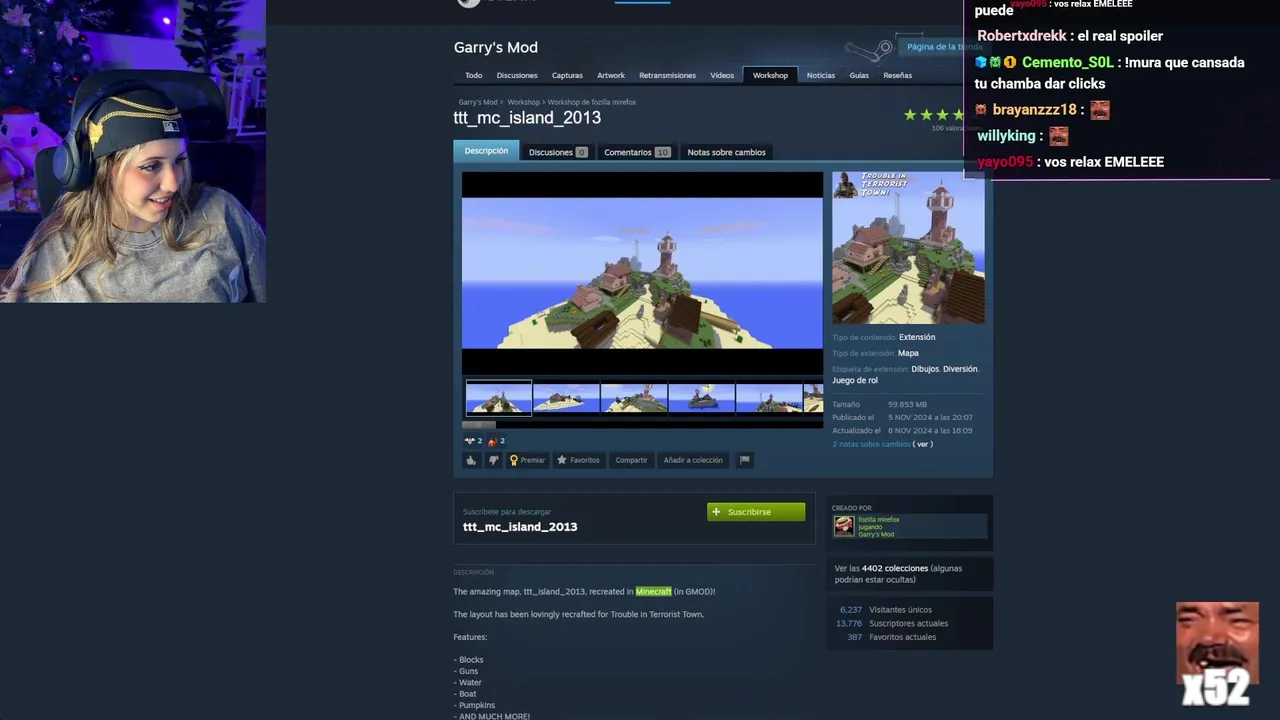The image size is (1280, 720).
Task: Open the 2 notas sobre cambios link
Action: coord(871,444)
